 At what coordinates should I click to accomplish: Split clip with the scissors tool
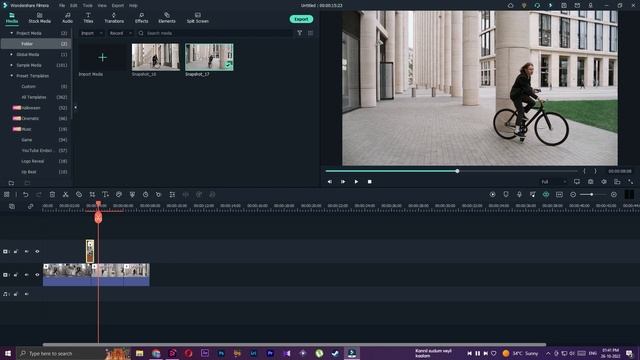65,195
